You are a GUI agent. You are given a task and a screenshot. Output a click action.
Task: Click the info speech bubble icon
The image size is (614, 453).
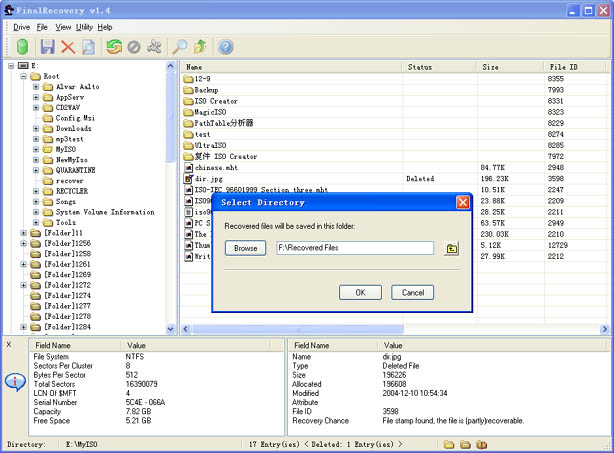[x=15, y=381]
